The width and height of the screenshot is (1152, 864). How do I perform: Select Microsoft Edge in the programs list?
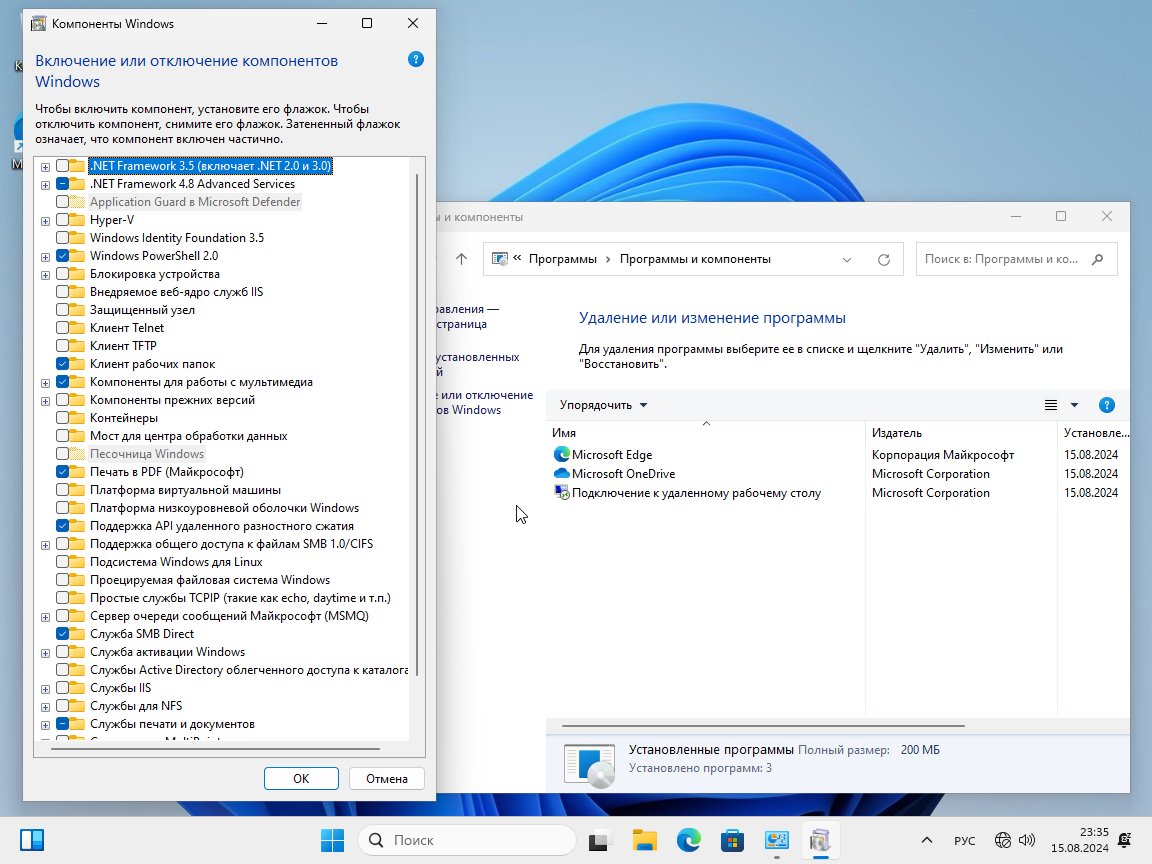coord(611,454)
